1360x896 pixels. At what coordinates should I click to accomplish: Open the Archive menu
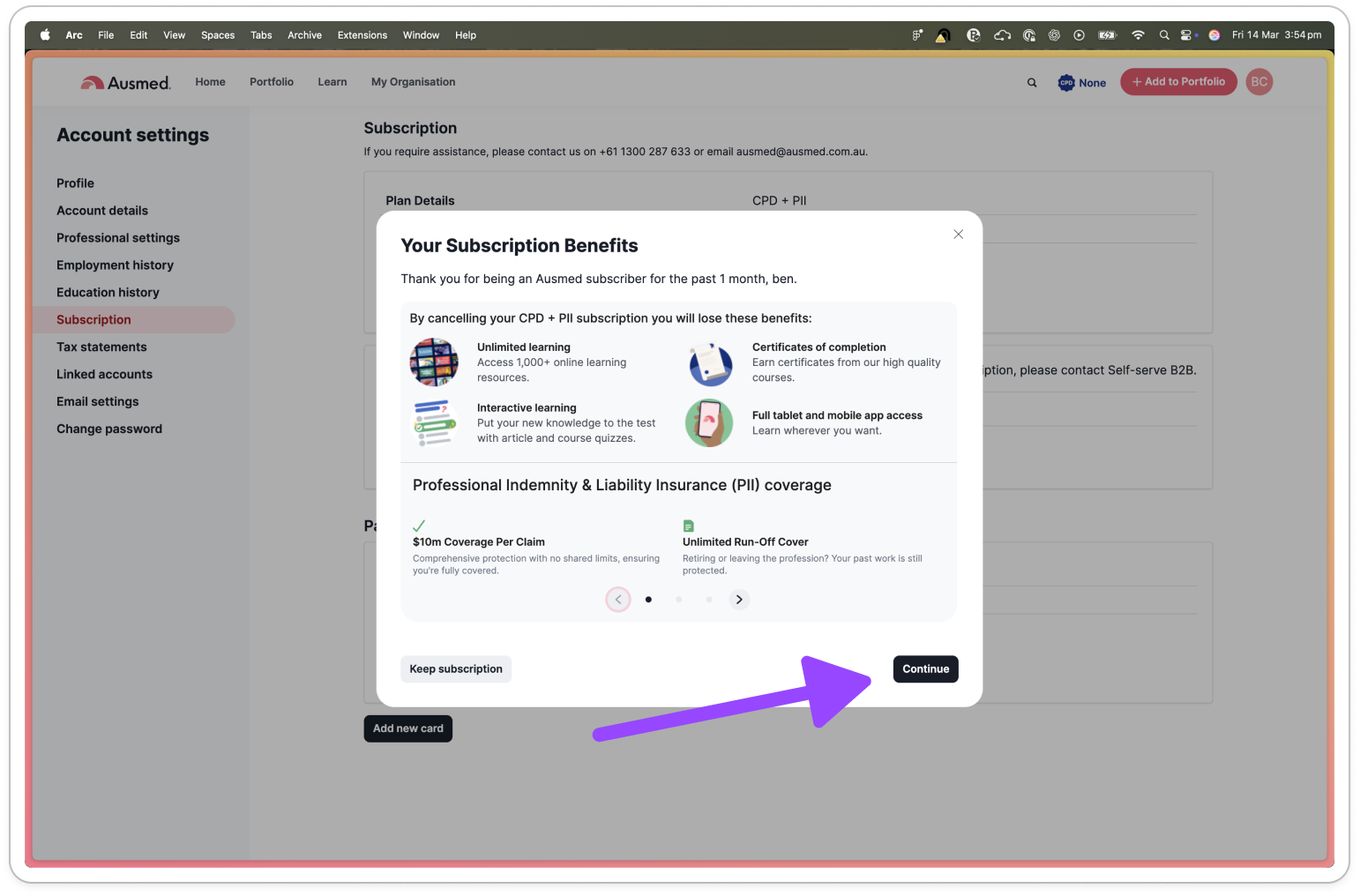[x=304, y=35]
